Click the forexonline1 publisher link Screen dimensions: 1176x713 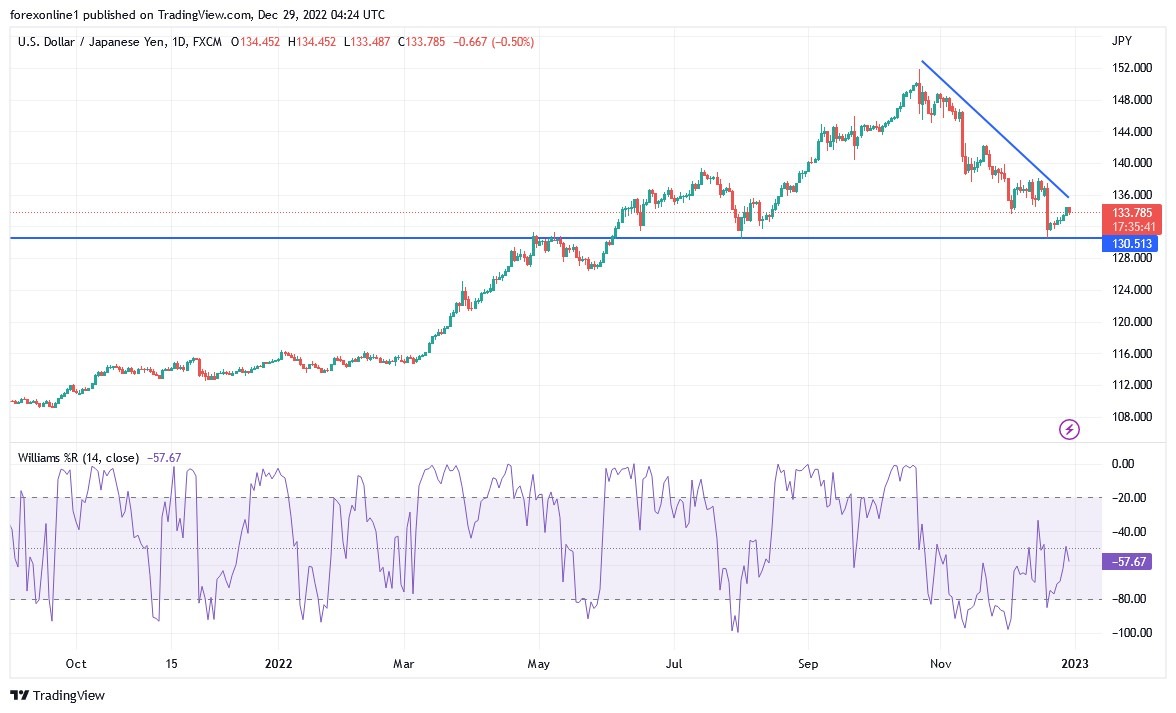click(x=41, y=15)
